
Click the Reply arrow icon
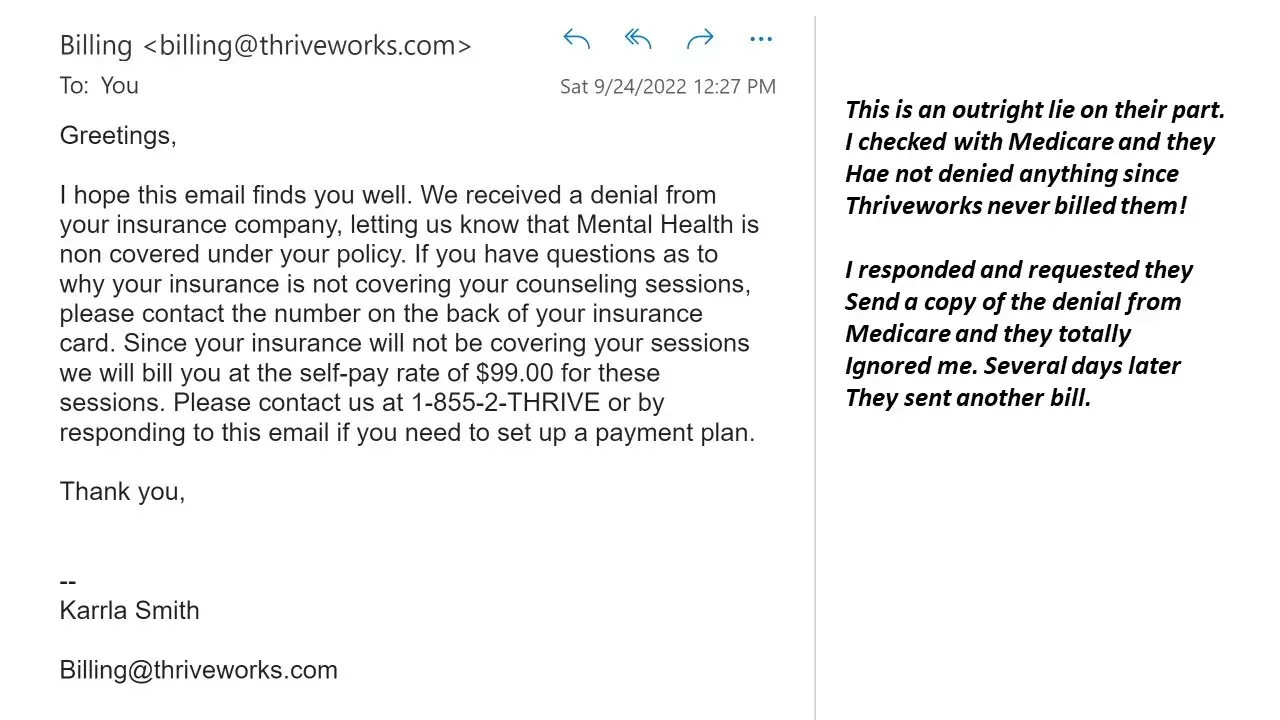(x=577, y=40)
